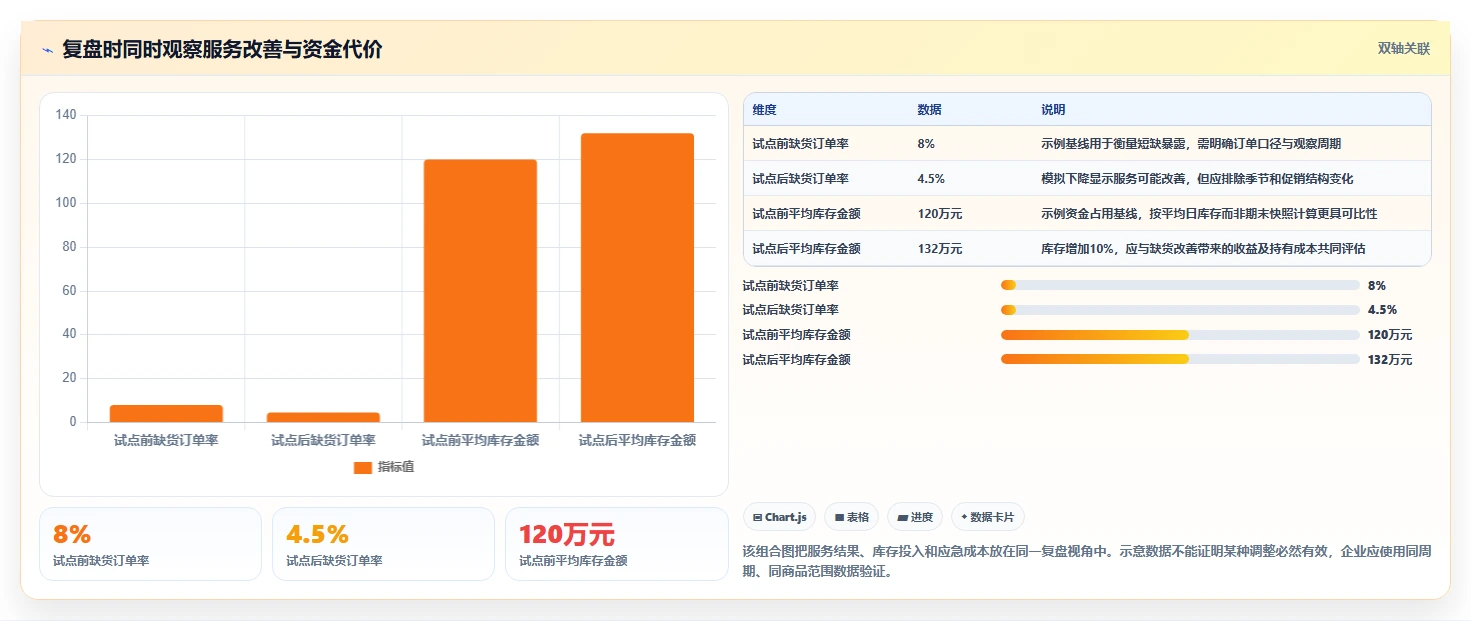Screen dimensions: 1471x621
Task: Click table cell 8% in data column
Action: pos(926,144)
